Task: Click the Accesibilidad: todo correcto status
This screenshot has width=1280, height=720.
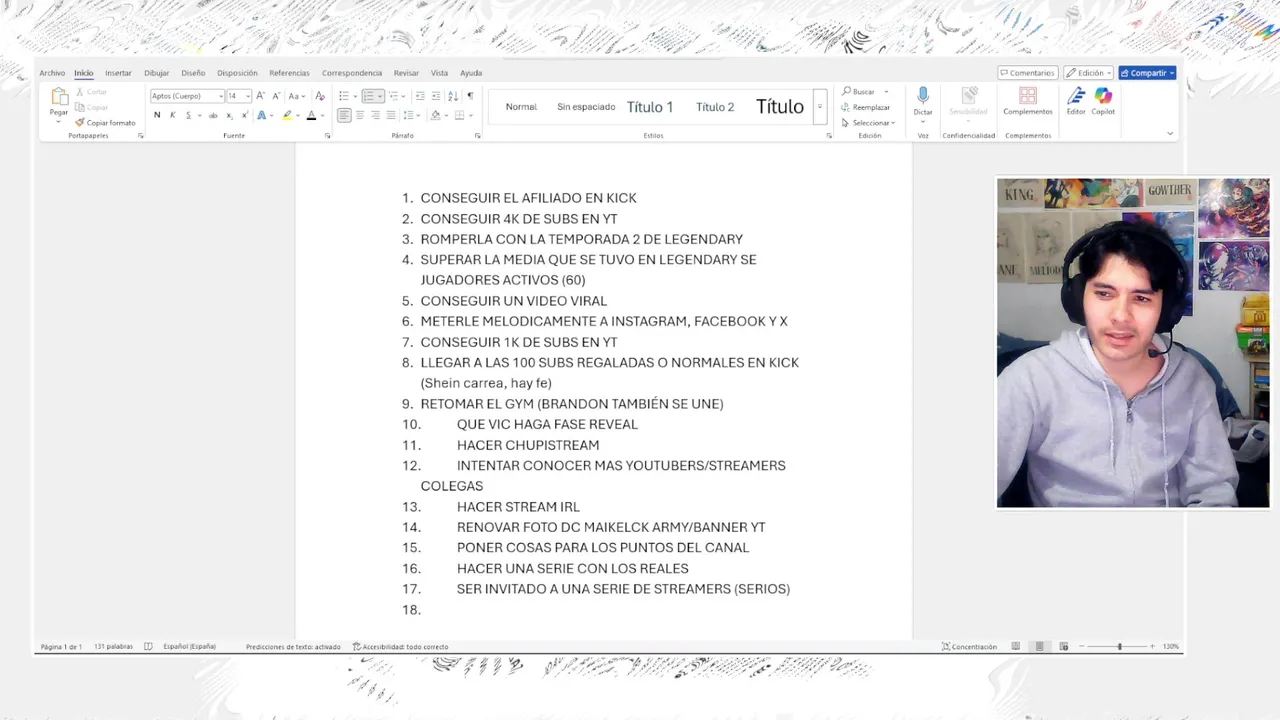Action: 400,647
